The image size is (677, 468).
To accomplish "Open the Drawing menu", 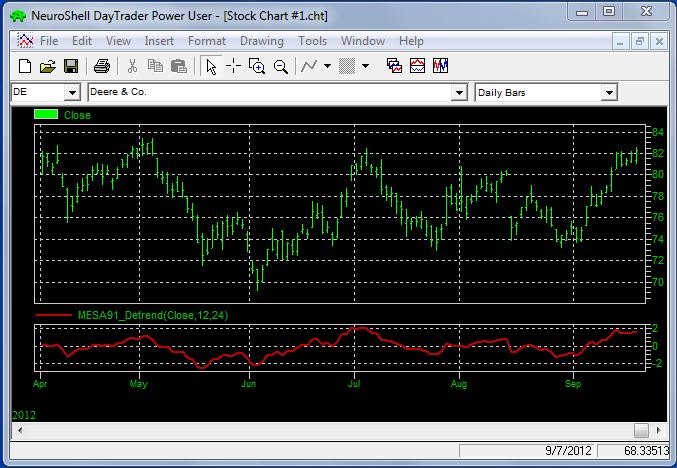I will [x=262, y=41].
